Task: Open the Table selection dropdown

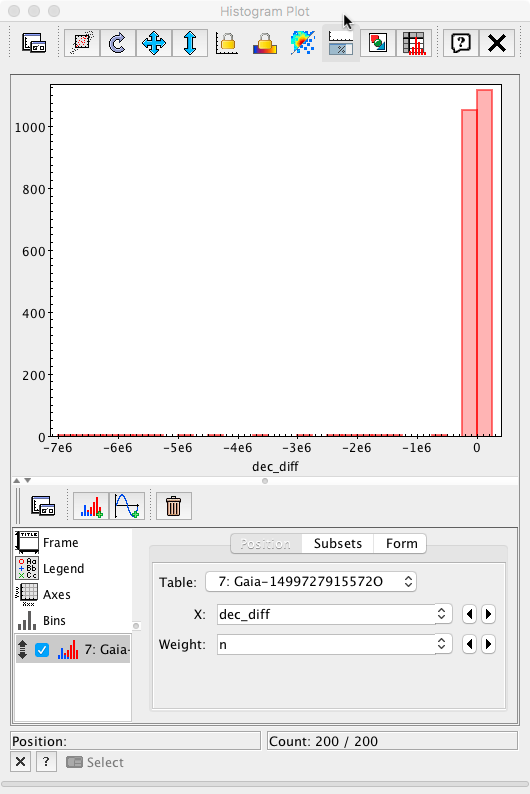Action: pos(311,582)
